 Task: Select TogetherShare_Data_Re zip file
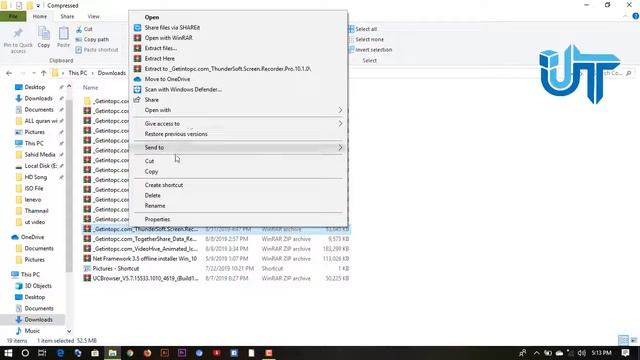pyautogui.click(x=216, y=239)
